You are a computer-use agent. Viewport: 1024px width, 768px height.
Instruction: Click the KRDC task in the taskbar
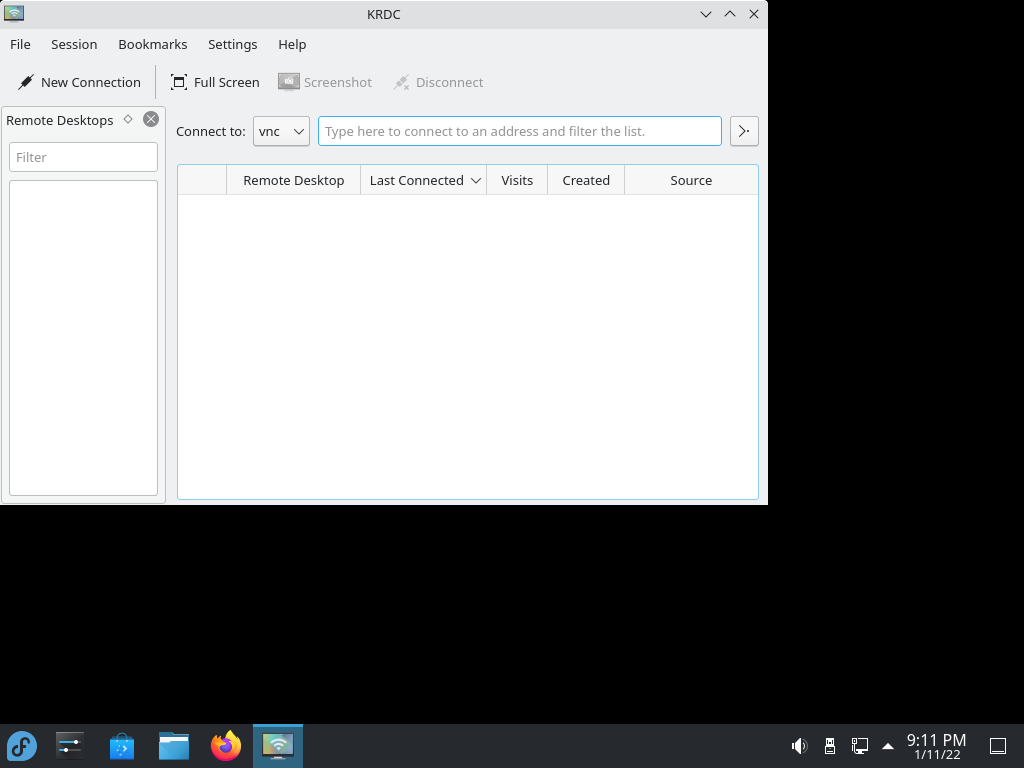(x=278, y=746)
